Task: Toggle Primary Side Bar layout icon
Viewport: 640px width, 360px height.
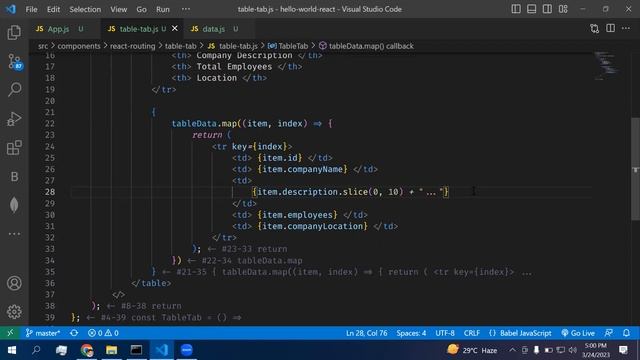Action: (x=516, y=9)
